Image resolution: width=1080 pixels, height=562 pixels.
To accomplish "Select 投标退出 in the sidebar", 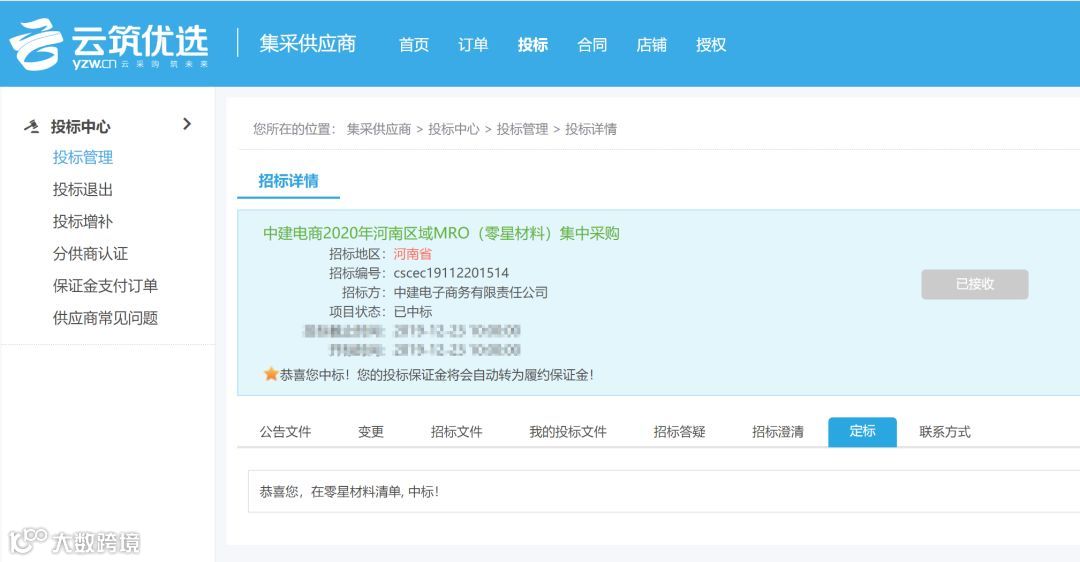I will pos(83,189).
